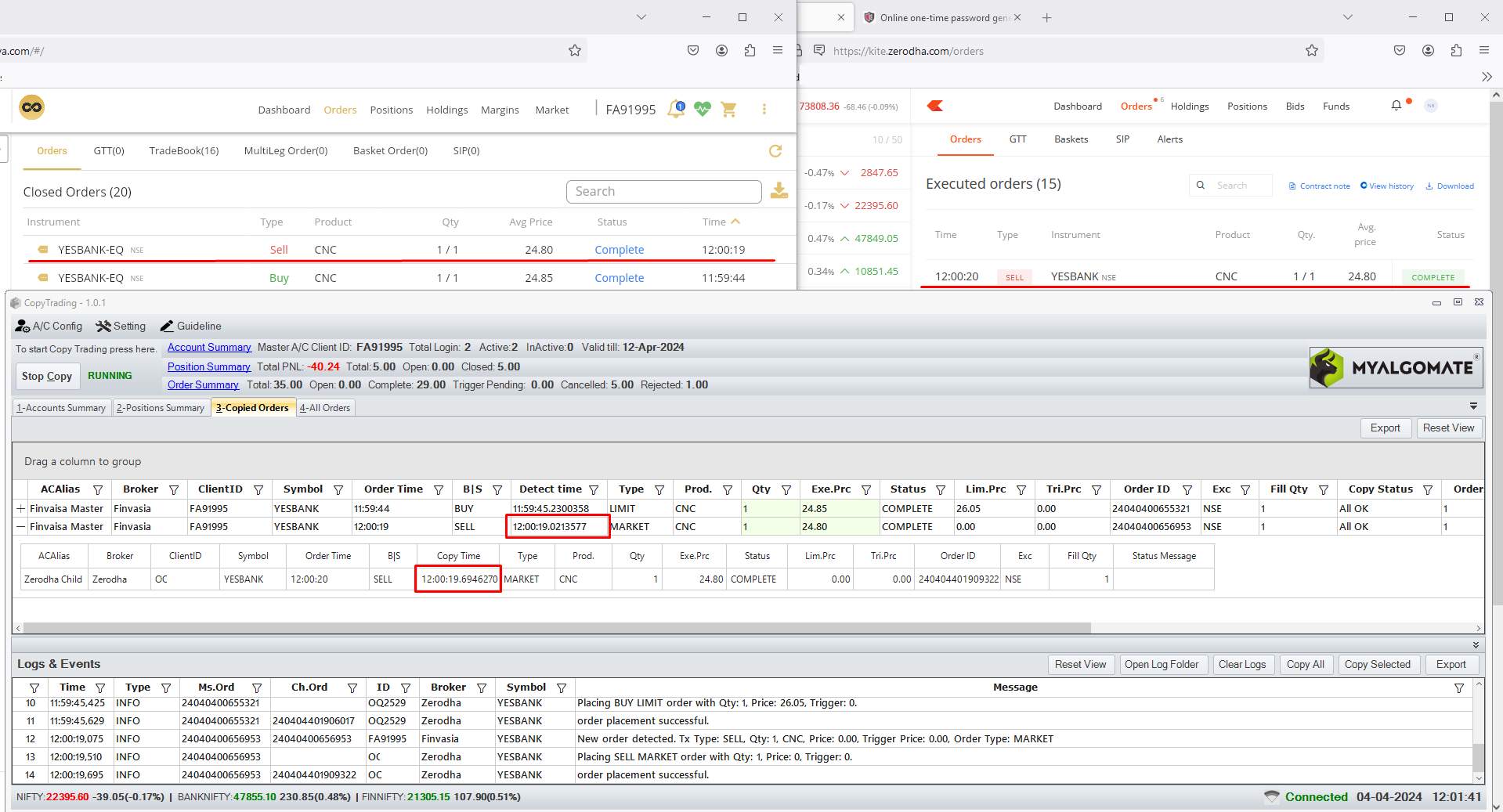
Task: Download closed orders using download icon
Action: coord(779,190)
